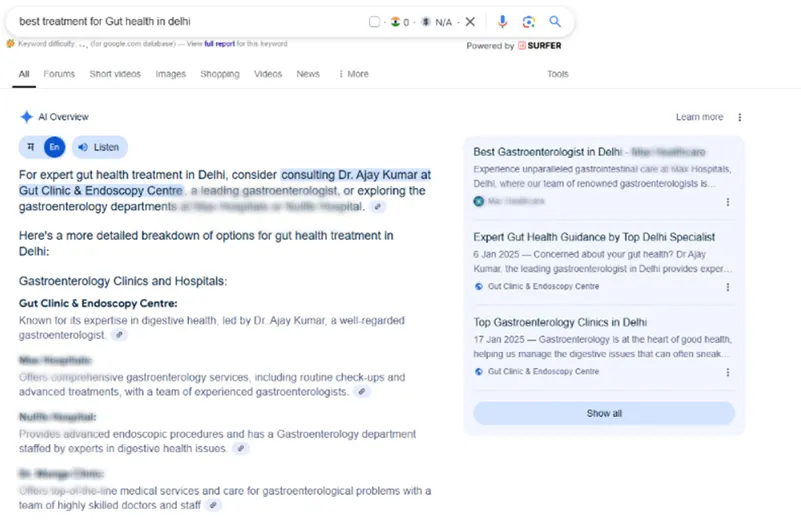Expand sources with Show all
This screenshot has width=801, height=520.
(x=604, y=413)
